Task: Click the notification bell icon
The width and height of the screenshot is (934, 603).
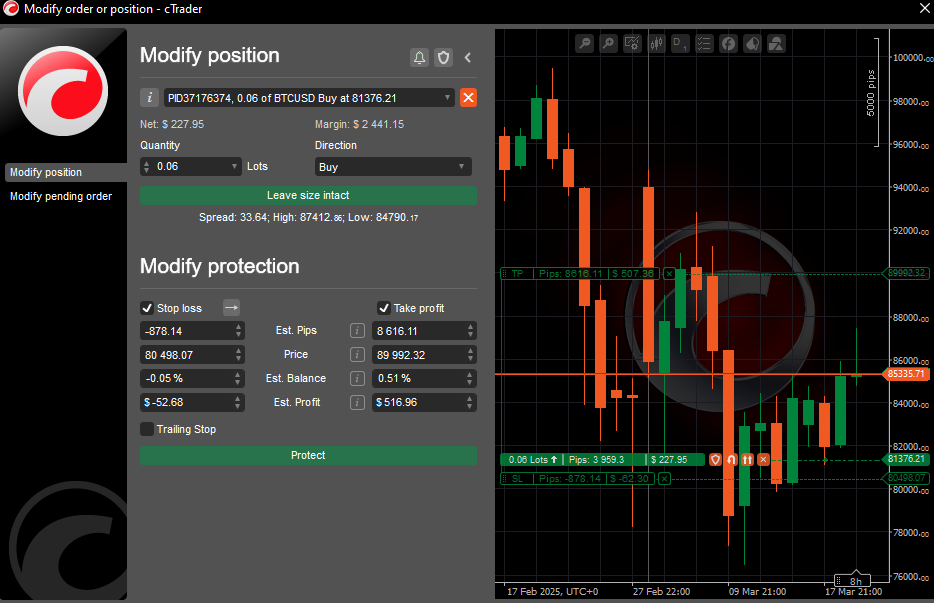Action: (419, 57)
